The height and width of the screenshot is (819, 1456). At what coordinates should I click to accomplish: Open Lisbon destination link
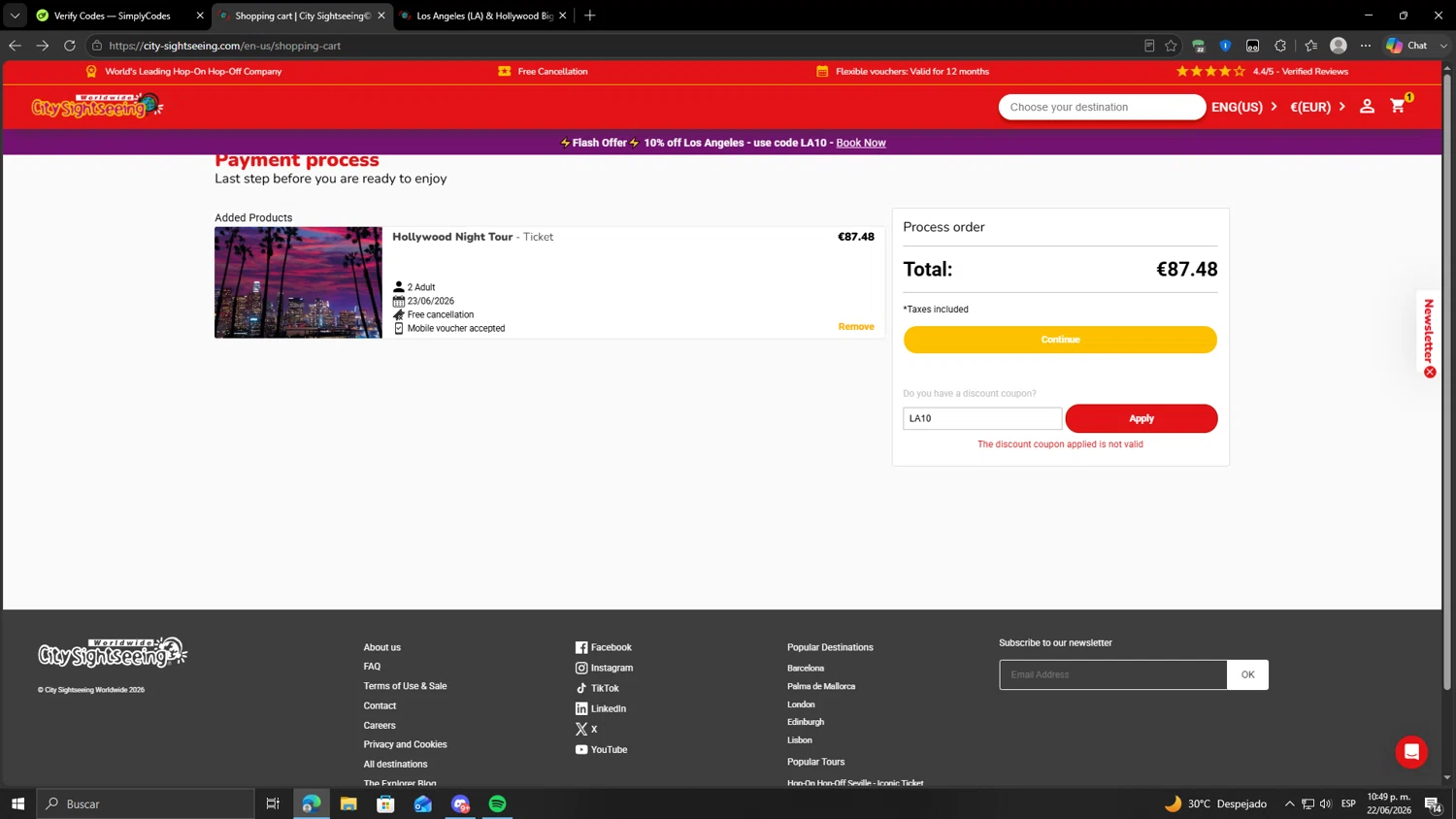pyautogui.click(x=800, y=740)
